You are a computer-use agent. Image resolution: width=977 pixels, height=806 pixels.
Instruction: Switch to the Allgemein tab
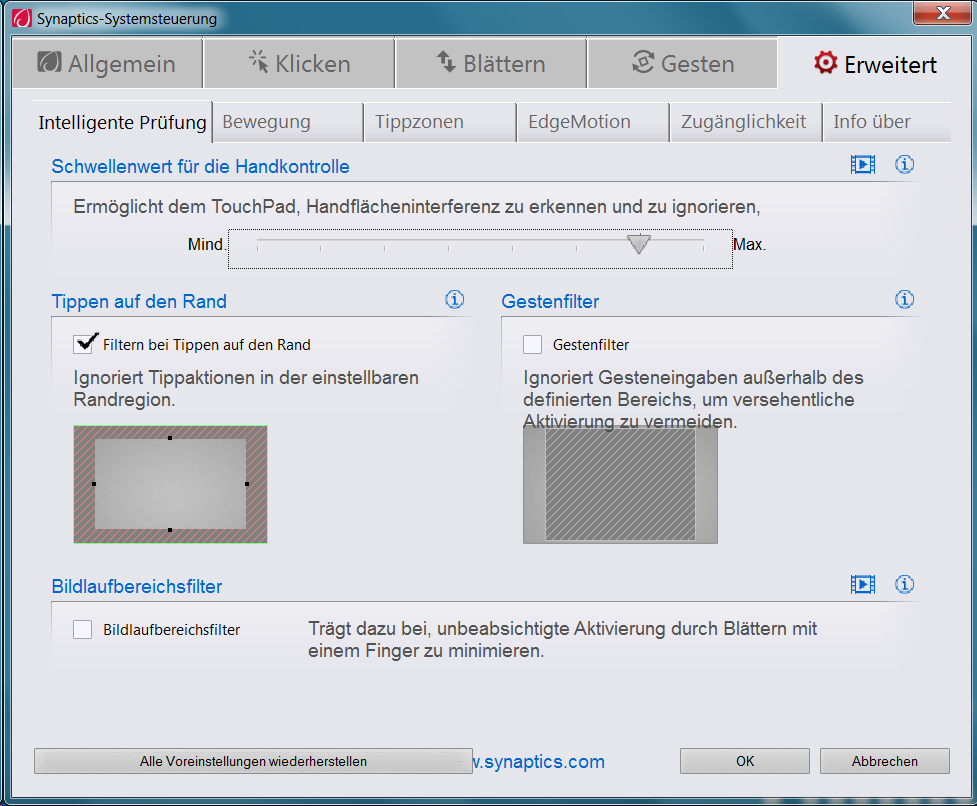[x=107, y=63]
